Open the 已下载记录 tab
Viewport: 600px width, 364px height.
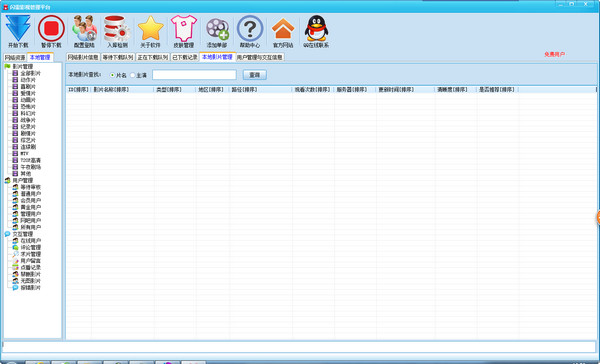click(184, 57)
